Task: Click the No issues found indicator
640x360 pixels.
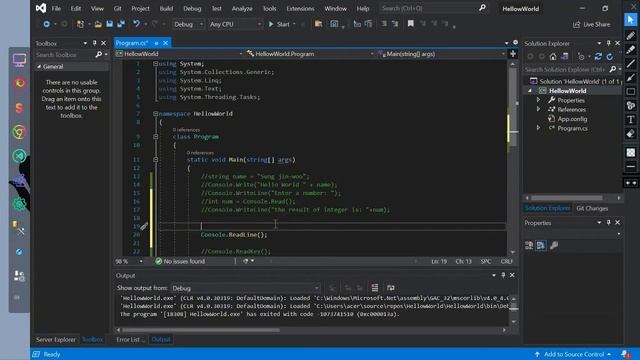Action: point(180,261)
